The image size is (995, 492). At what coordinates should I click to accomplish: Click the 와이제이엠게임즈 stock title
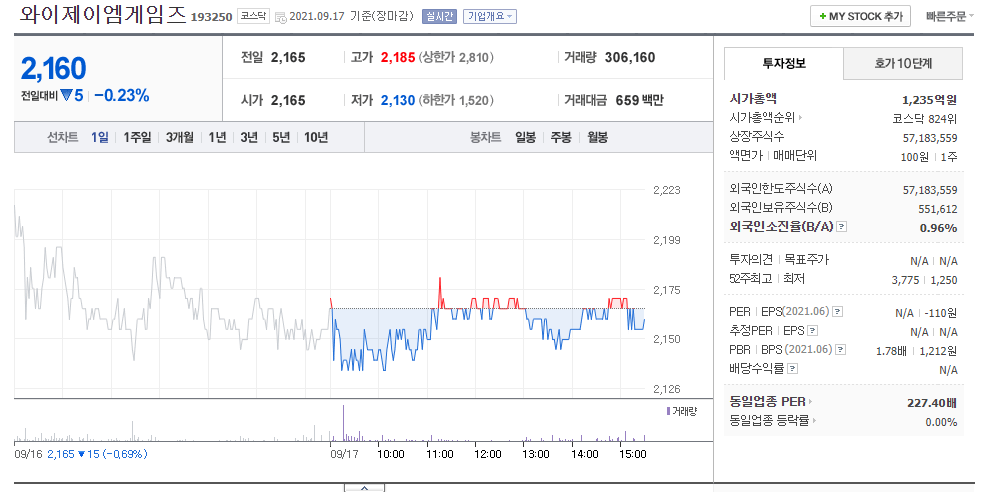tap(102, 15)
